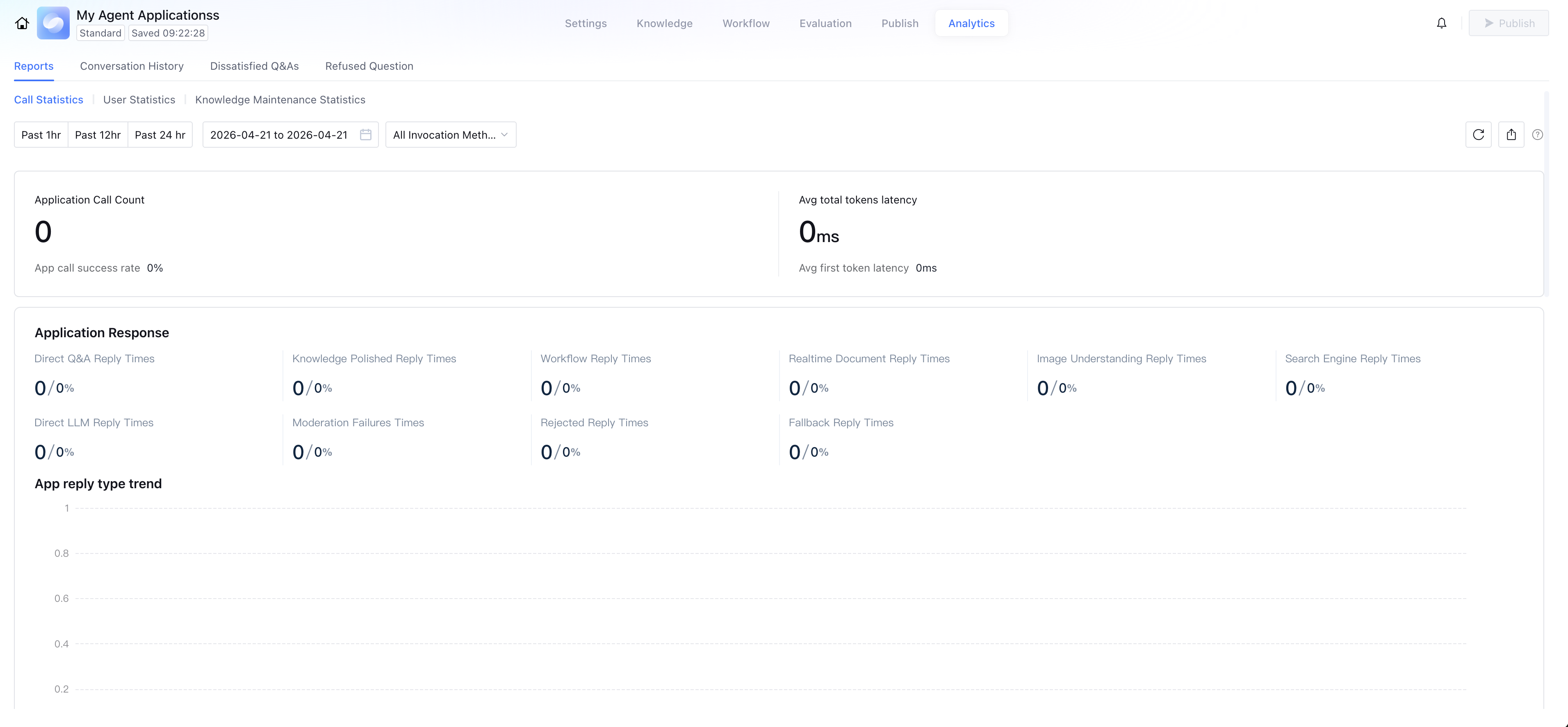
Task: Click the home icon
Action: coord(22,23)
